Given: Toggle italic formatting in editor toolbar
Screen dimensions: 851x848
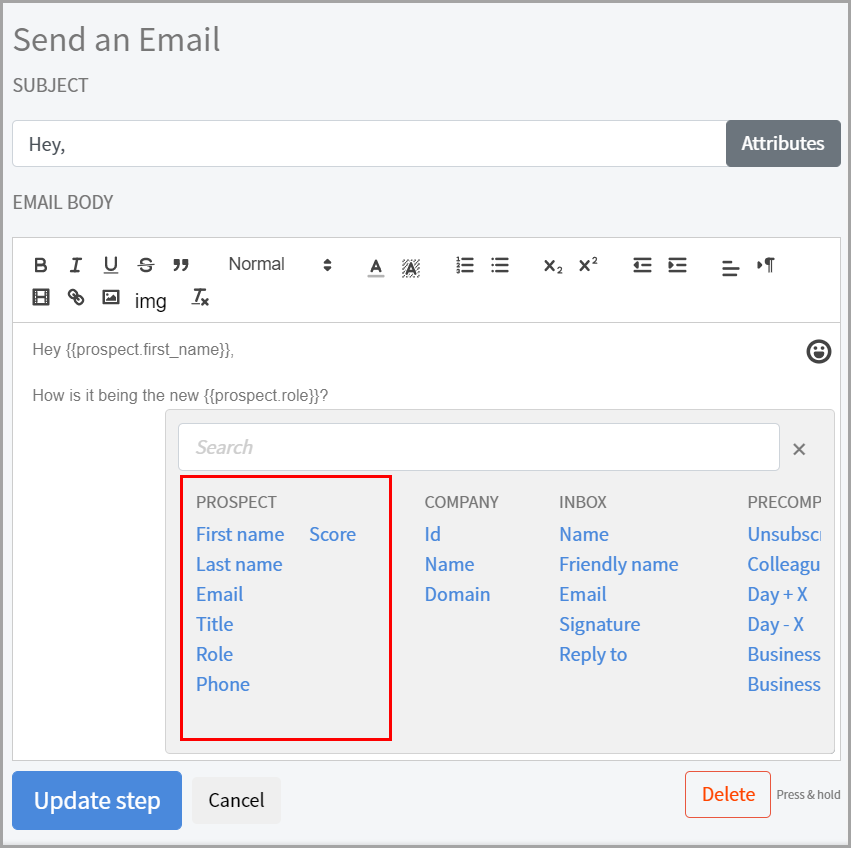Looking at the screenshot, I should click(x=76, y=265).
